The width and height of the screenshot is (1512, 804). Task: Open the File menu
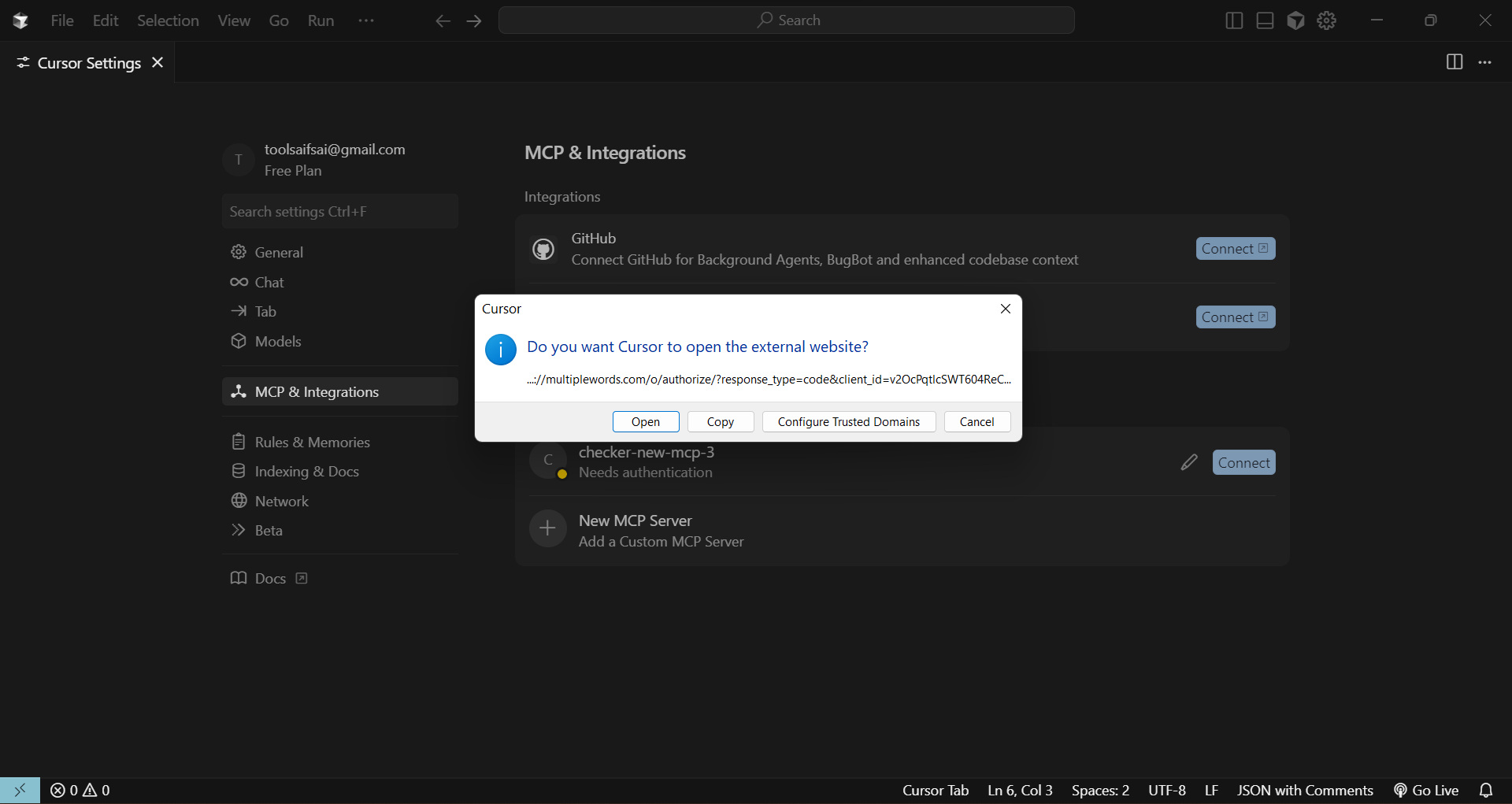(x=62, y=20)
